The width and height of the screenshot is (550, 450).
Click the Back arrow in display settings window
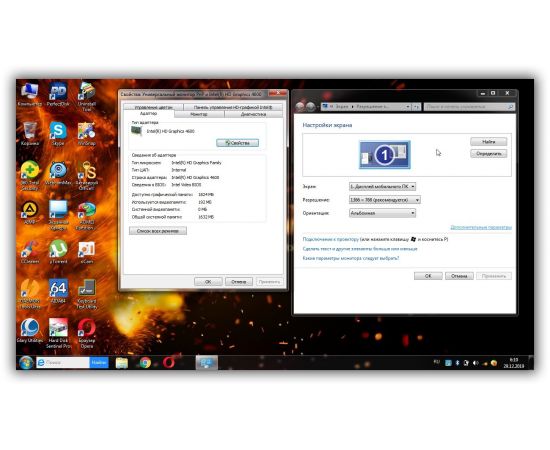point(300,107)
